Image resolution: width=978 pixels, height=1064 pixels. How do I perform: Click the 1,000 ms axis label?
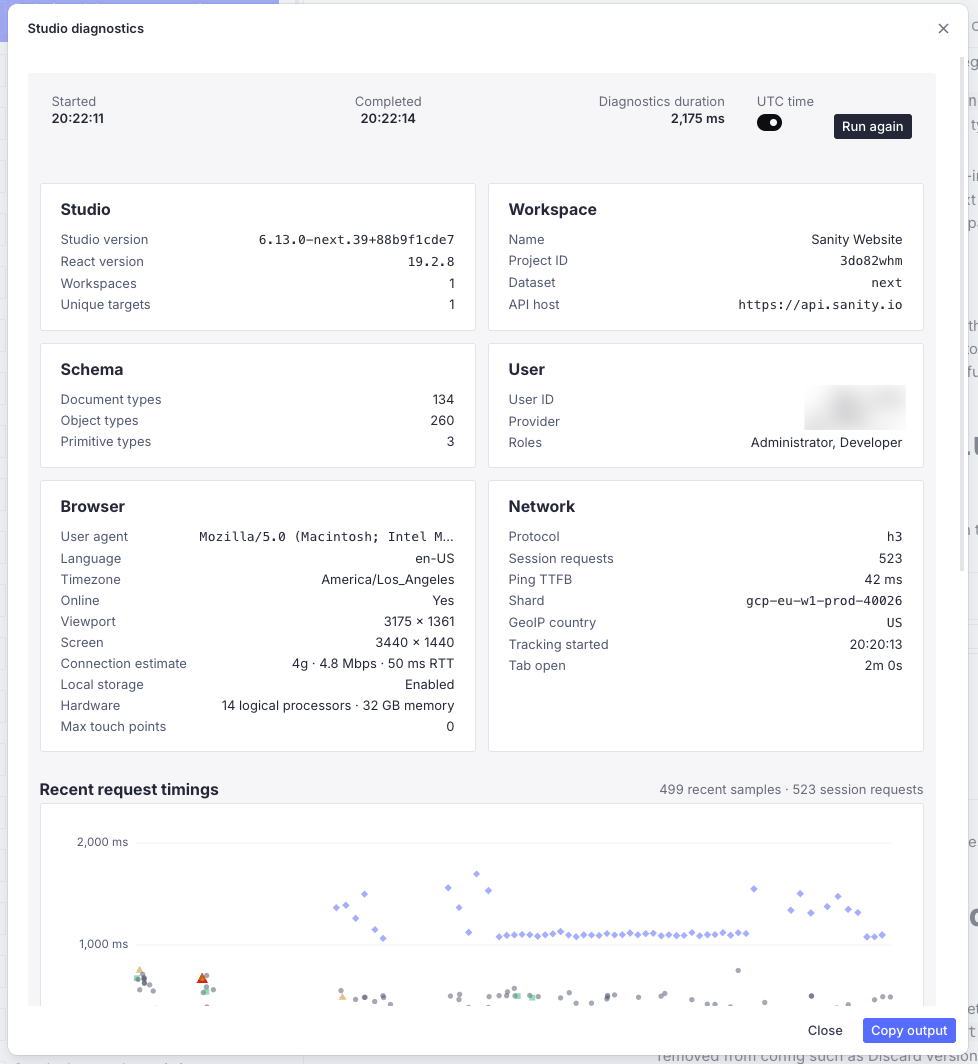[x=103, y=944]
